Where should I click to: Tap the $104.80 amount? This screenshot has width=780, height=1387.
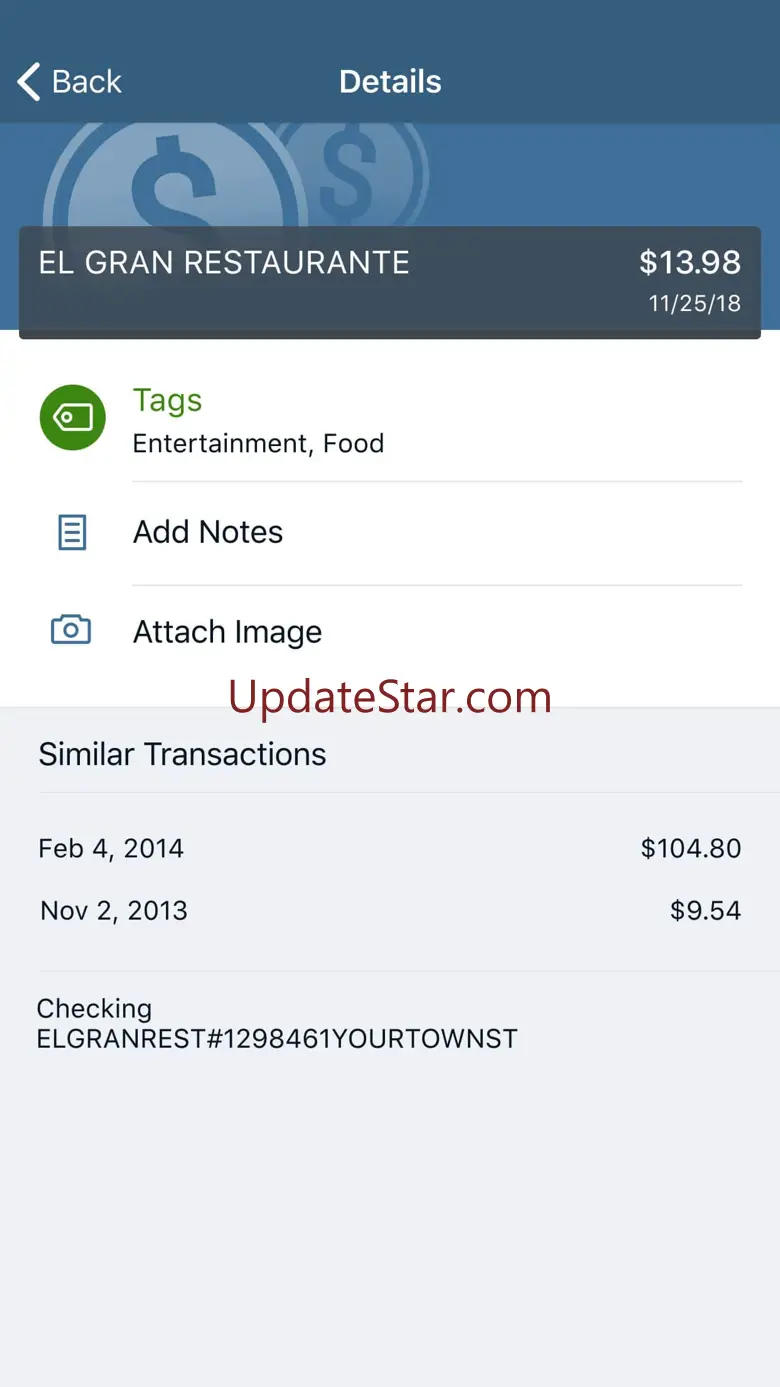pos(691,849)
